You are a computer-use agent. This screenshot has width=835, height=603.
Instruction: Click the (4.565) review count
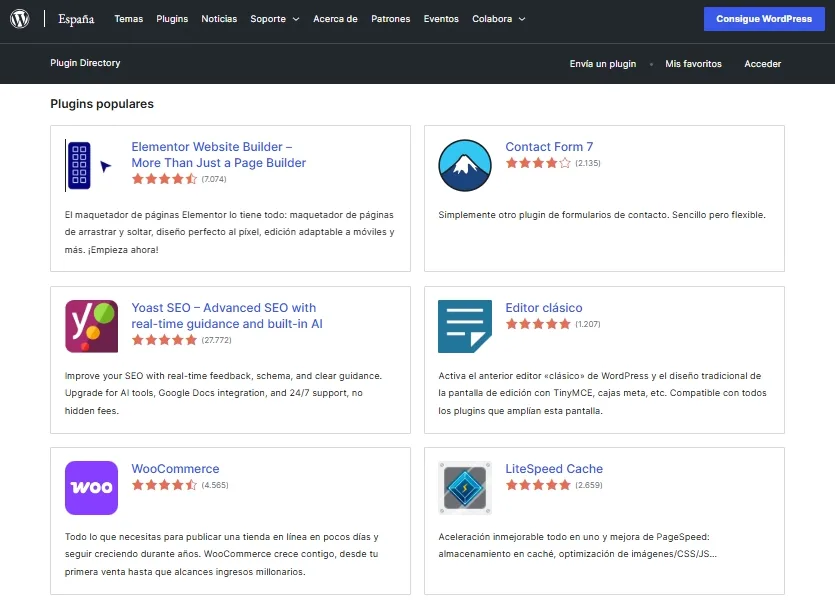point(215,485)
